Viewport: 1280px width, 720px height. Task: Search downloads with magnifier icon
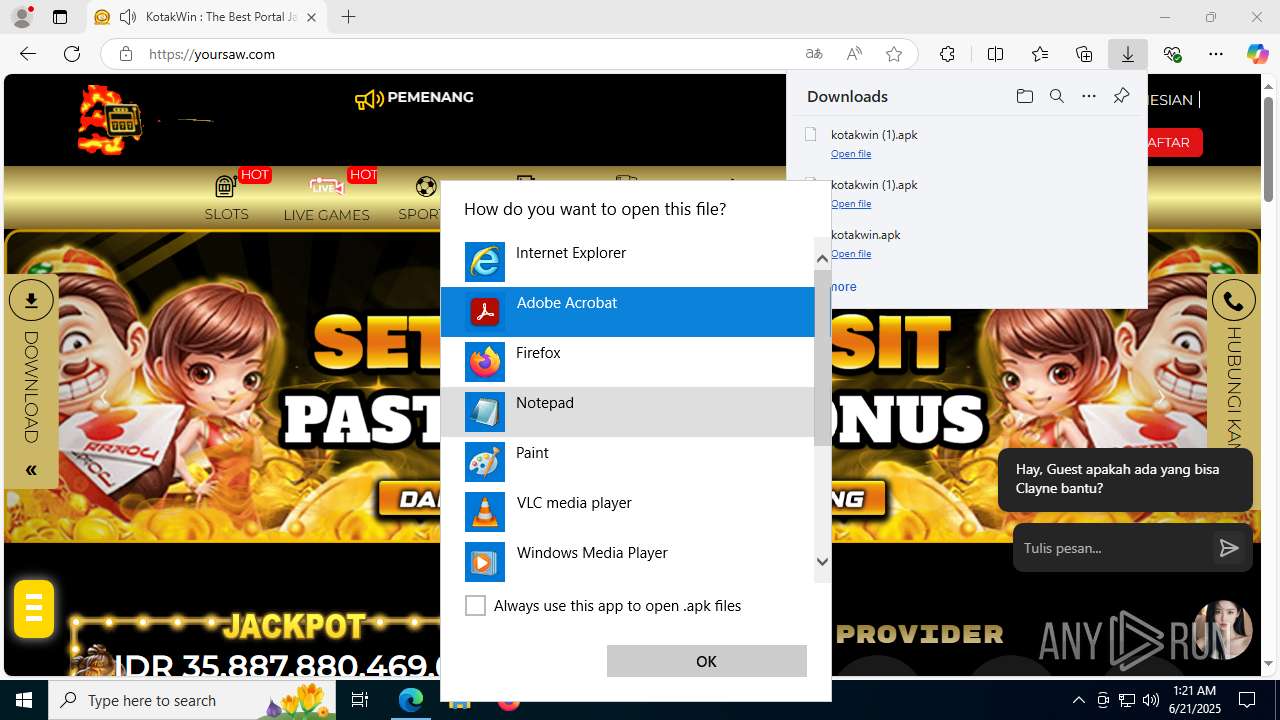1056,96
